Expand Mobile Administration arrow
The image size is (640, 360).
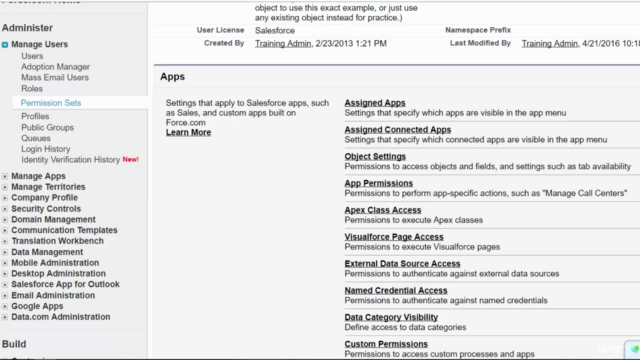point(5,263)
